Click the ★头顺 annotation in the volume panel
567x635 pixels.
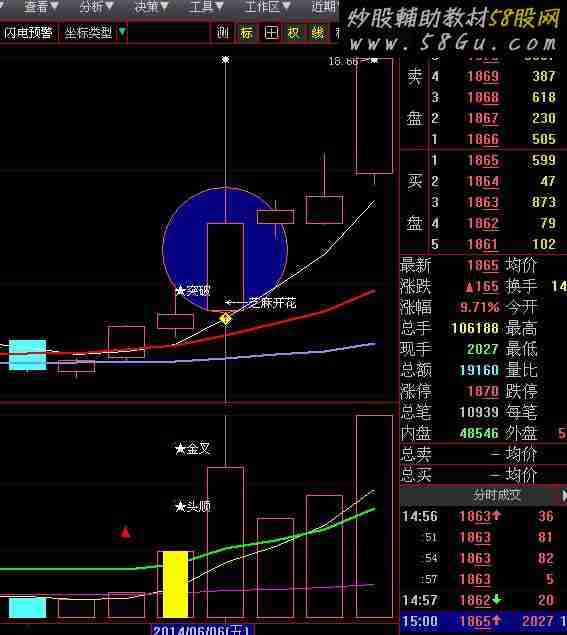point(193,506)
